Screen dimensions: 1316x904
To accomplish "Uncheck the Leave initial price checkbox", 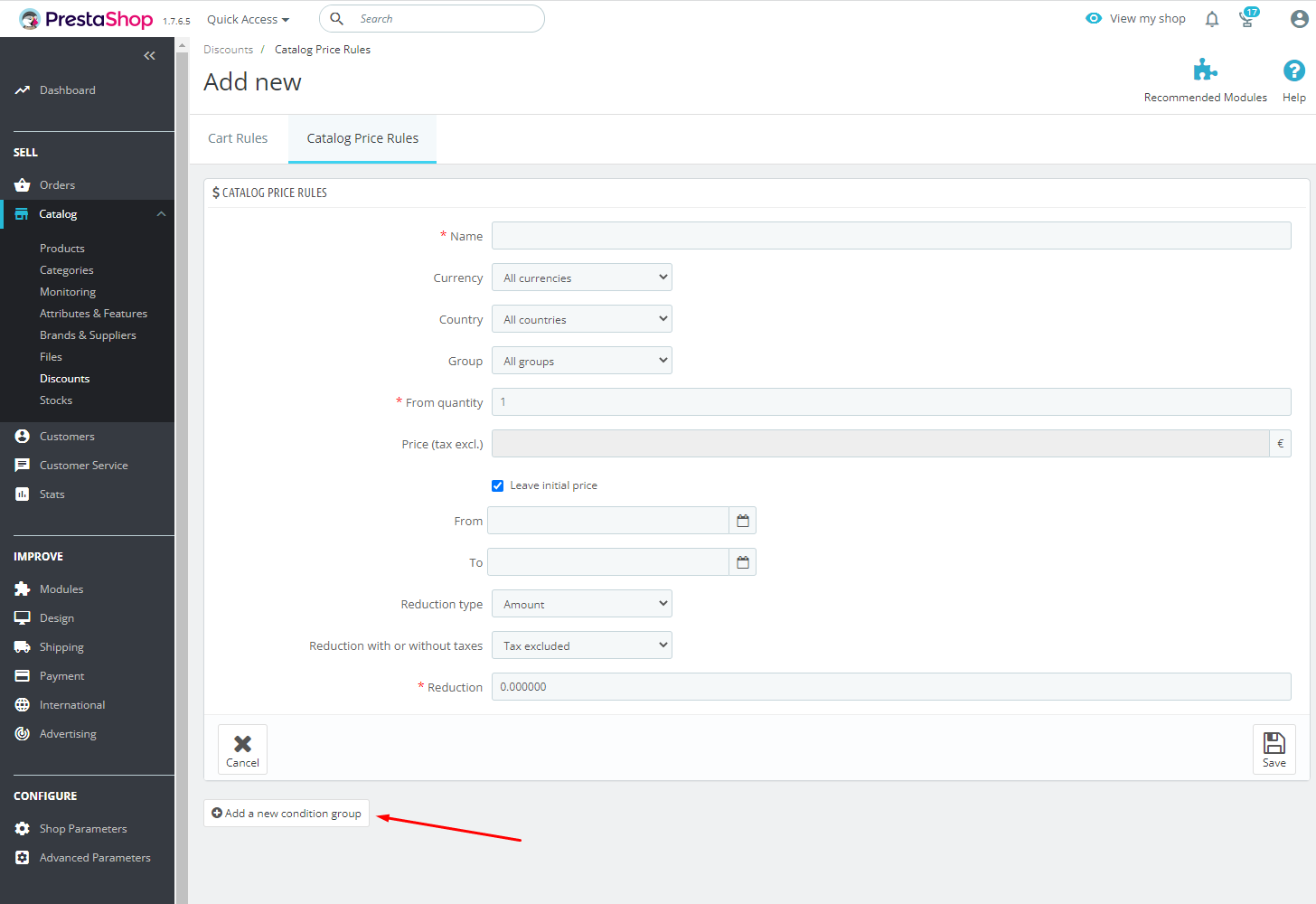I will tap(498, 486).
